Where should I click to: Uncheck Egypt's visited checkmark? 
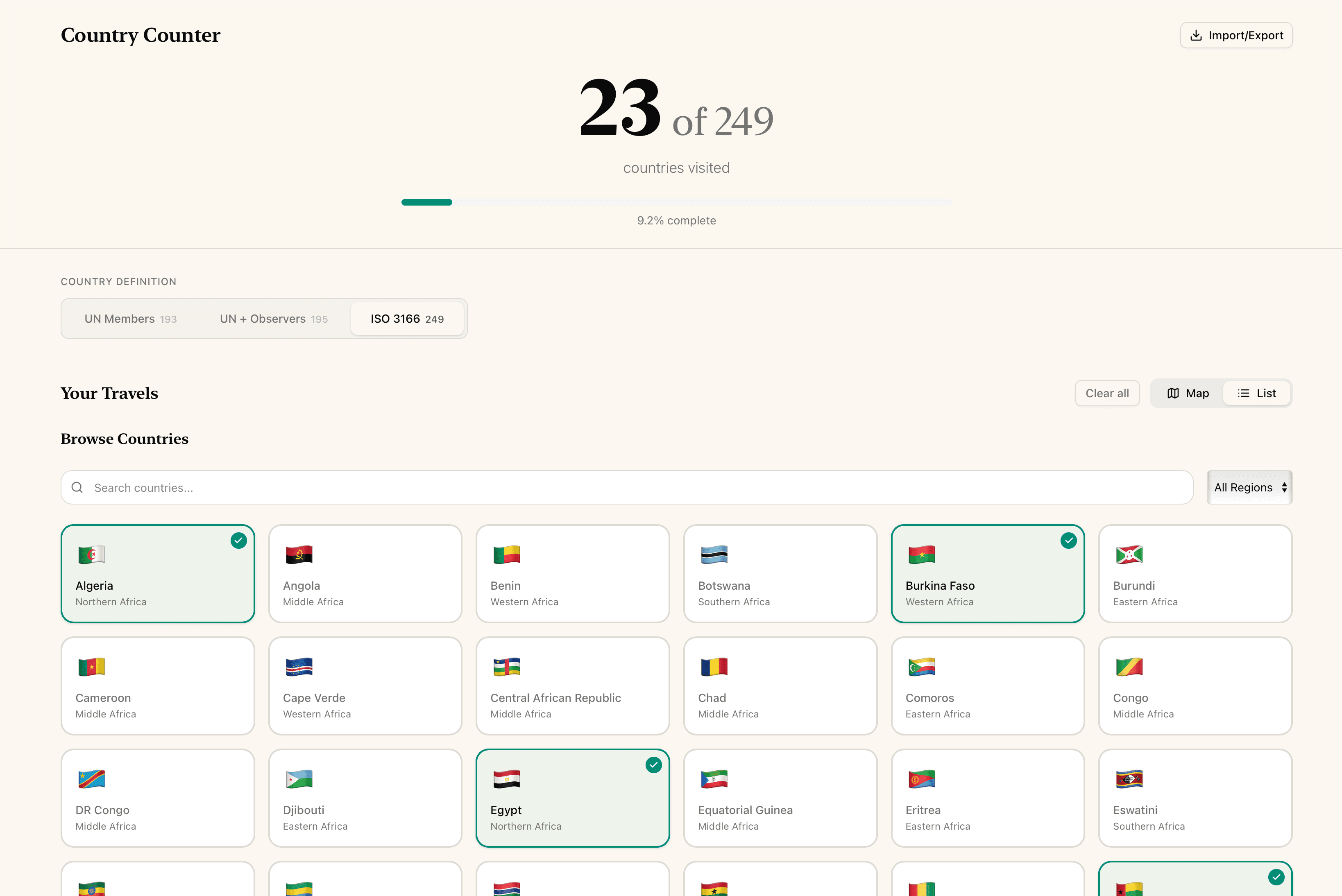pyautogui.click(x=653, y=765)
